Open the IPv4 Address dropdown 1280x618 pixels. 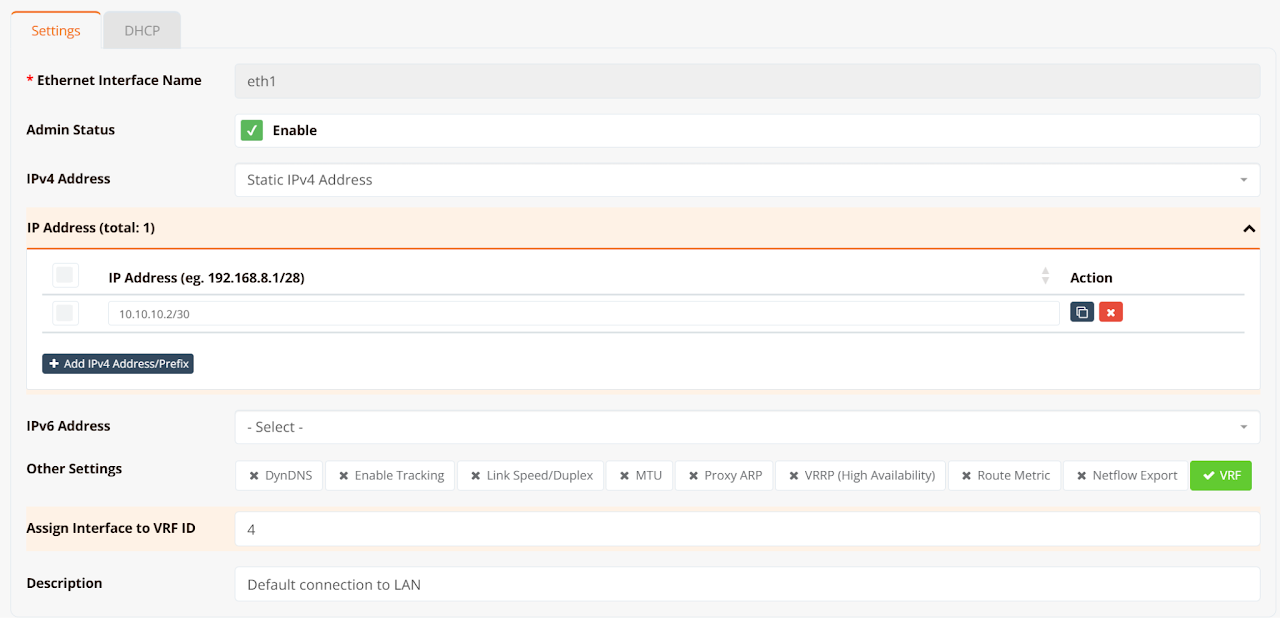point(746,180)
